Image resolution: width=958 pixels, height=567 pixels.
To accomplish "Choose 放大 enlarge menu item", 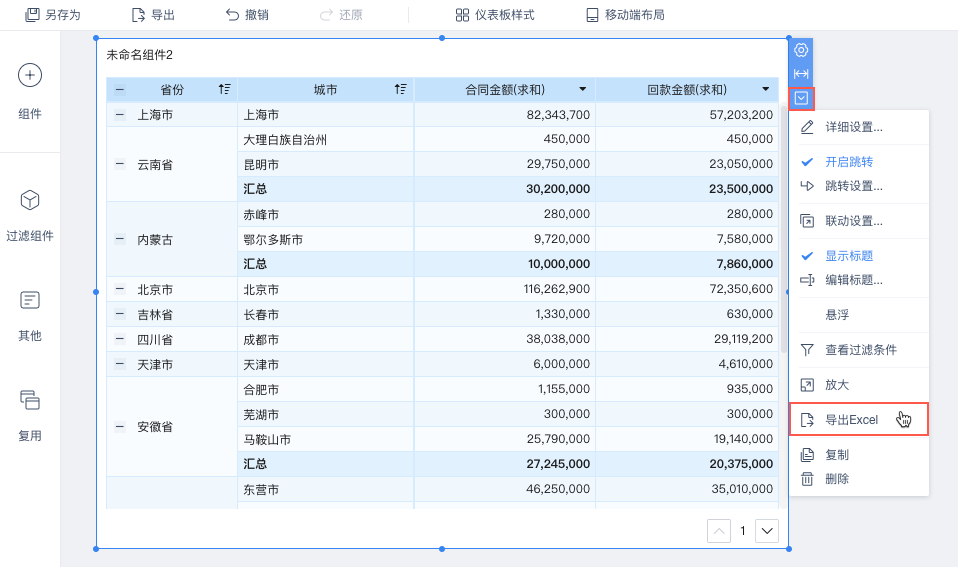I will pos(859,385).
